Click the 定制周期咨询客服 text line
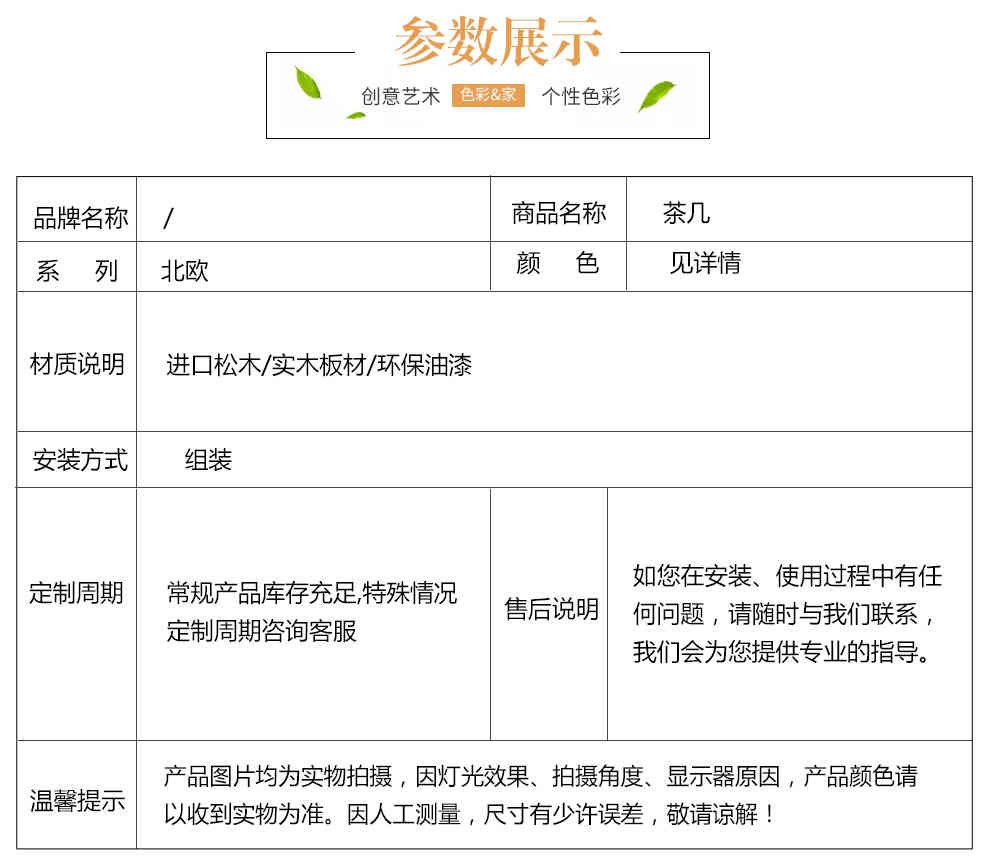990x857 pixels. 261,631
